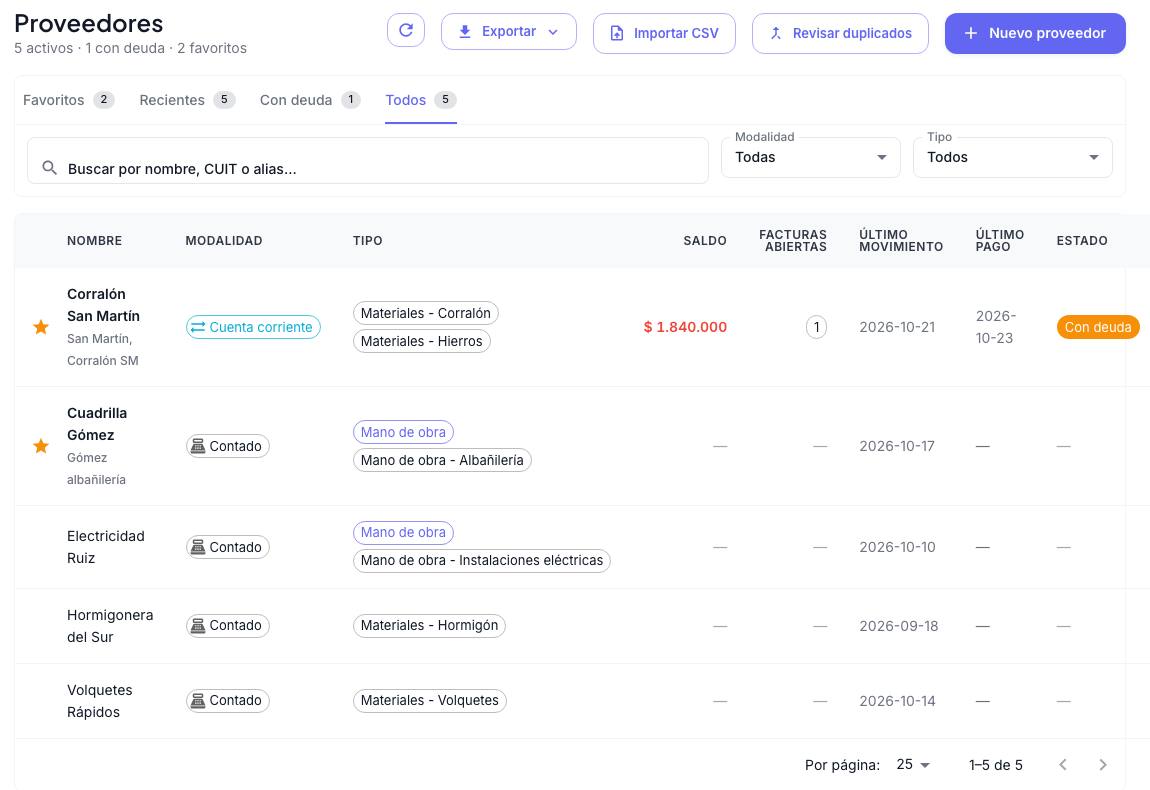1150x790 pixels.
Task: Open Revisar duplicados
Action: (x=840, y=33)
